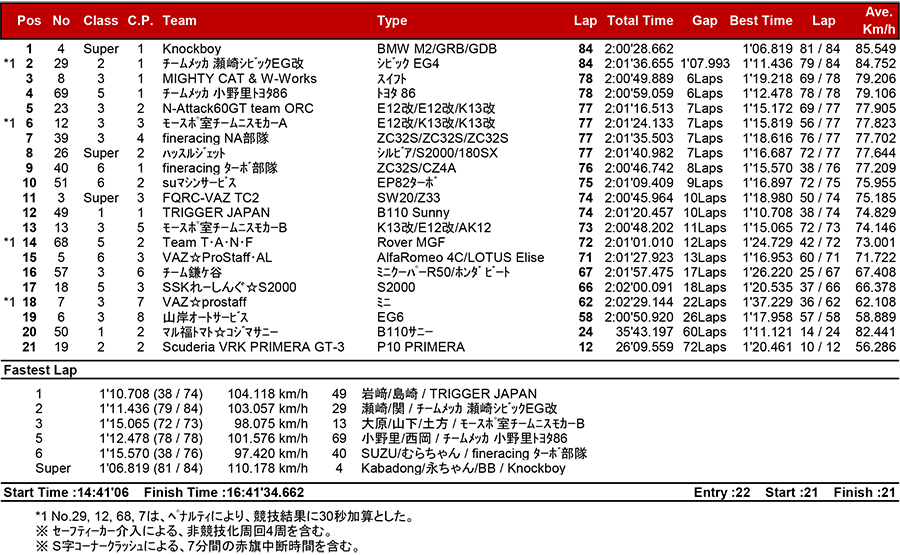Select car type BMW M2/GRB/GDB
This screenshot has height=555, width=900.
point(437,49)
